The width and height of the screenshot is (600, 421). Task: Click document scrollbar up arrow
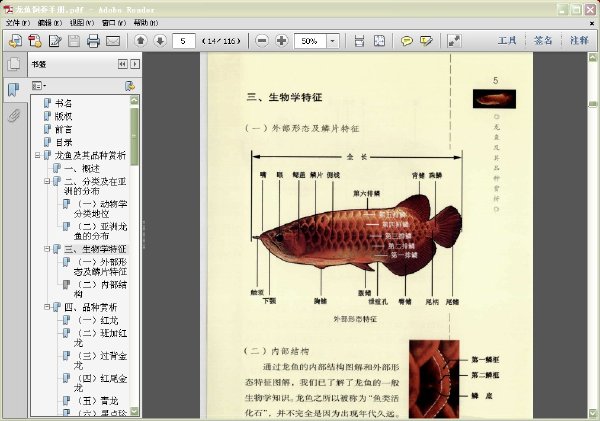pyautogui.click(x=592, y=58)
